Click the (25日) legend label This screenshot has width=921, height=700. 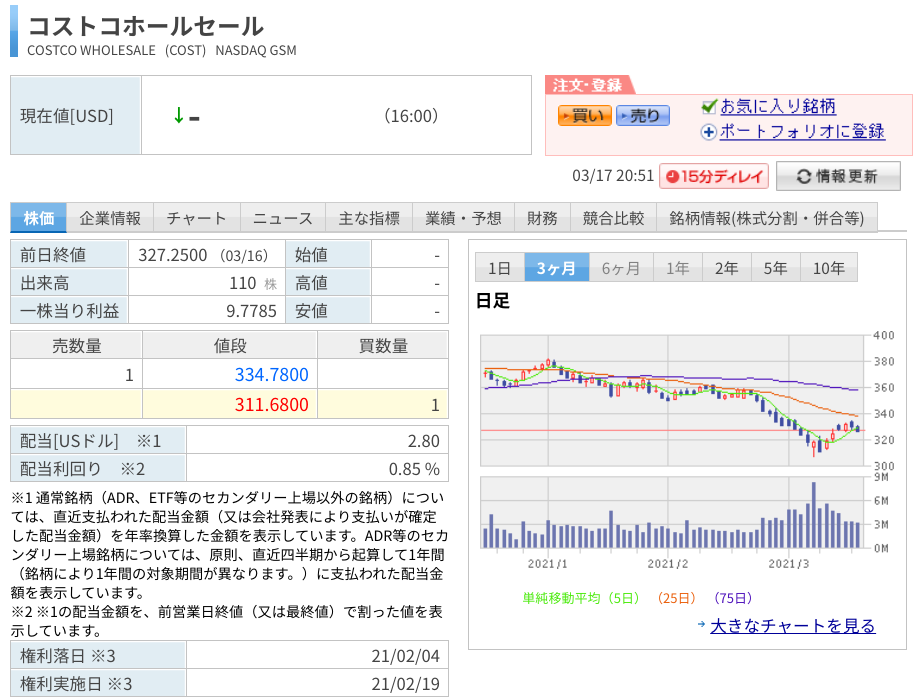(x=677, y=598)
